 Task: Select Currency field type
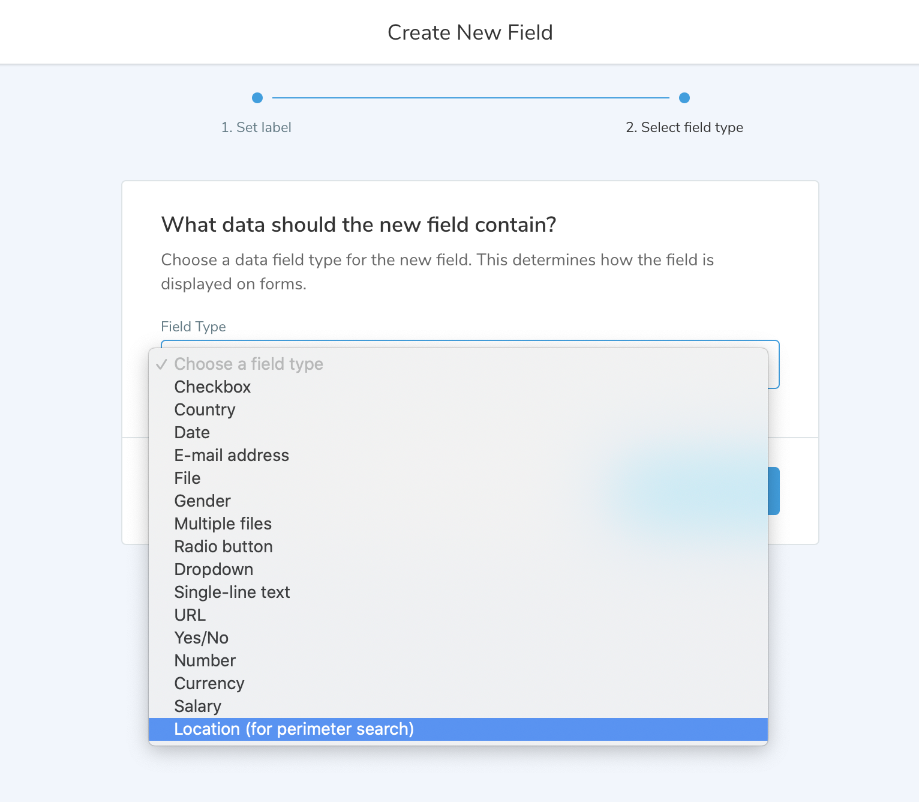click(x=209, y=684)
